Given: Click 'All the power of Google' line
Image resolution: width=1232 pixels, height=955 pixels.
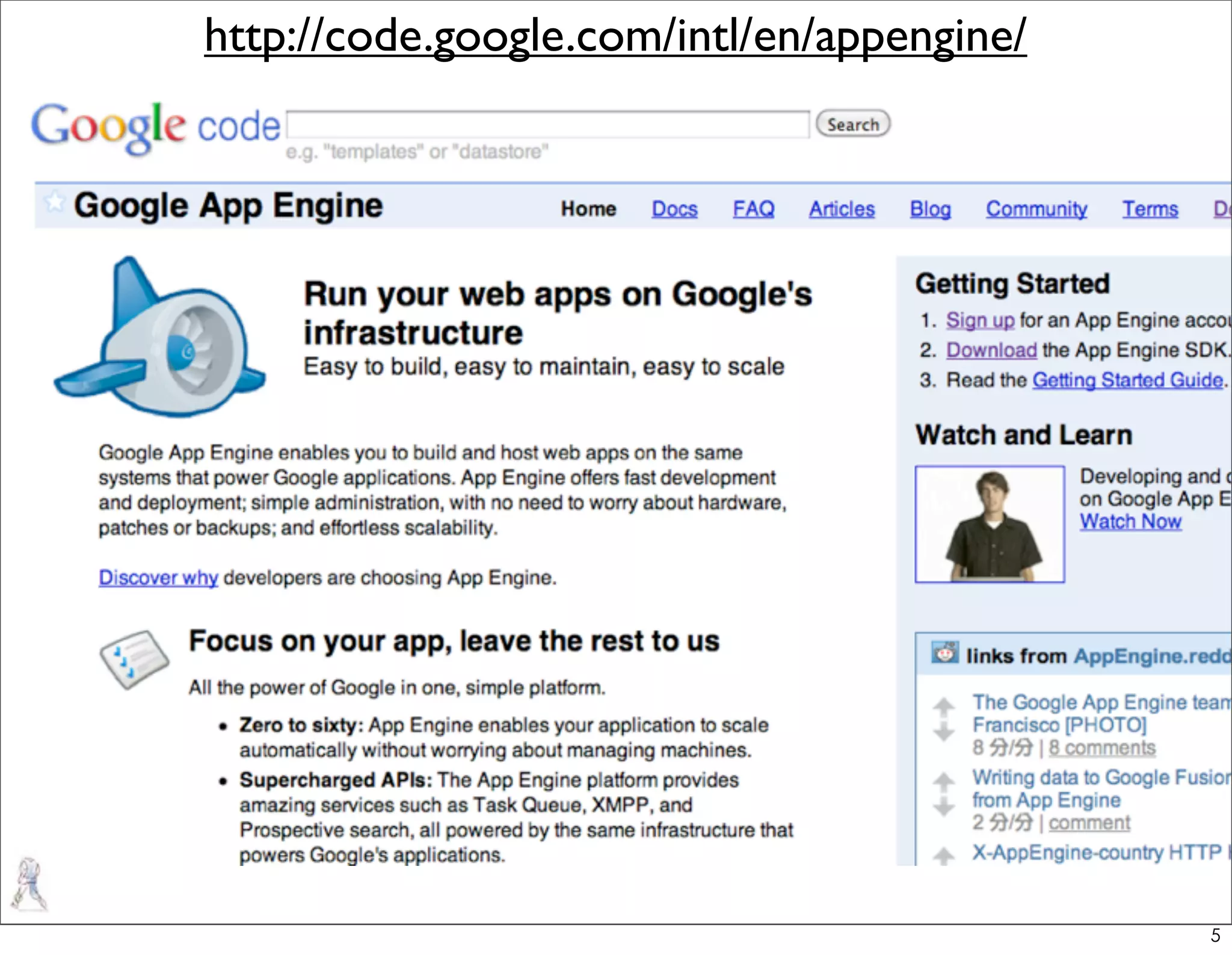Looking at the screenshot, I should tap(397, 687).
